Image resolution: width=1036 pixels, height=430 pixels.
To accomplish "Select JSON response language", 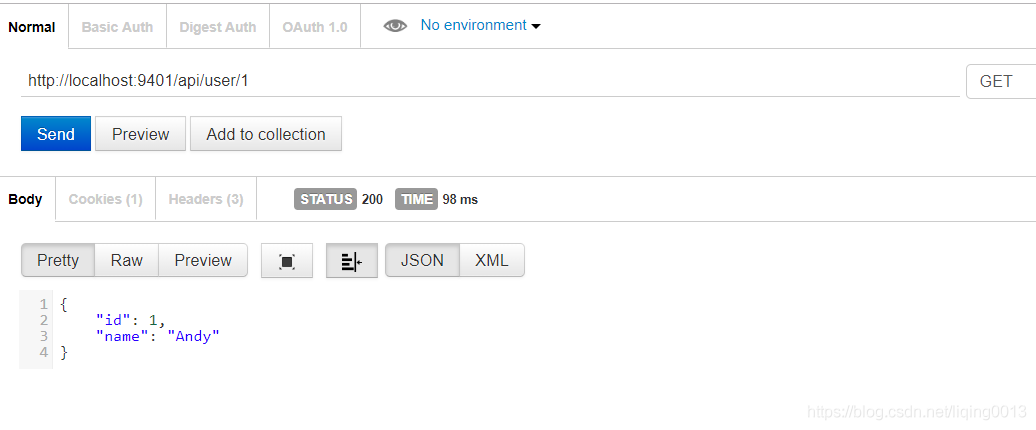I will 422,260.
